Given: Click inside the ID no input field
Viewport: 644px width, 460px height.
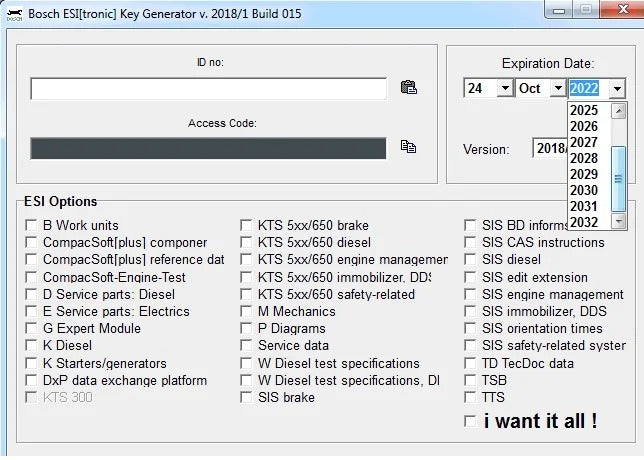Looking at the screenshot, I should click(x=208, y=89).
